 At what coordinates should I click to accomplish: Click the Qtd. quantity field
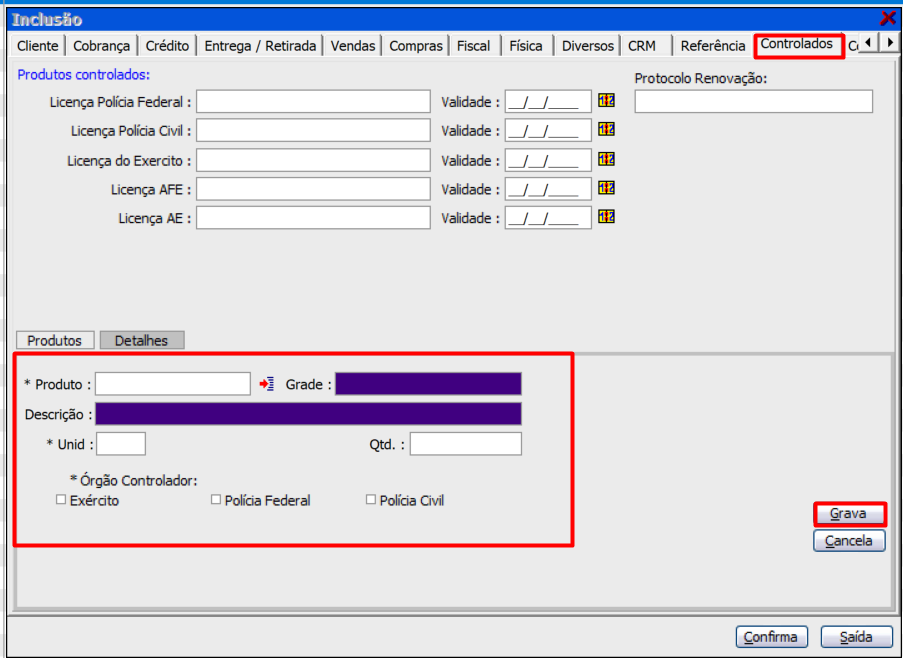[465, 444]
